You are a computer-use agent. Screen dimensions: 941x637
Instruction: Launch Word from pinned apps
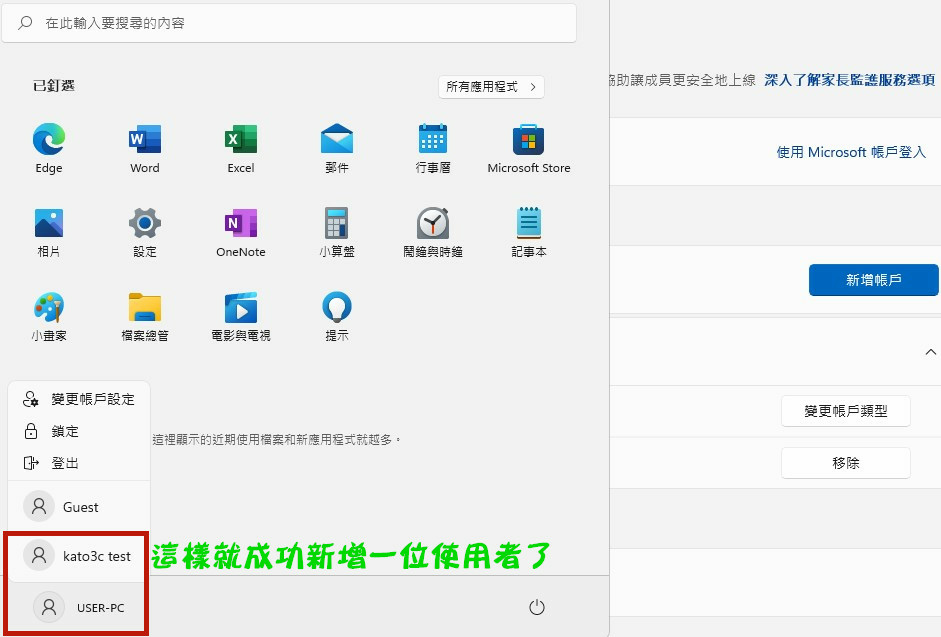point(145,148)
